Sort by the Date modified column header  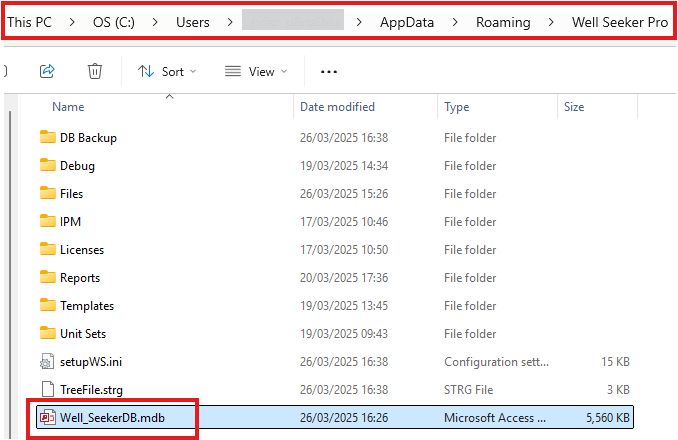coord(337,107)
